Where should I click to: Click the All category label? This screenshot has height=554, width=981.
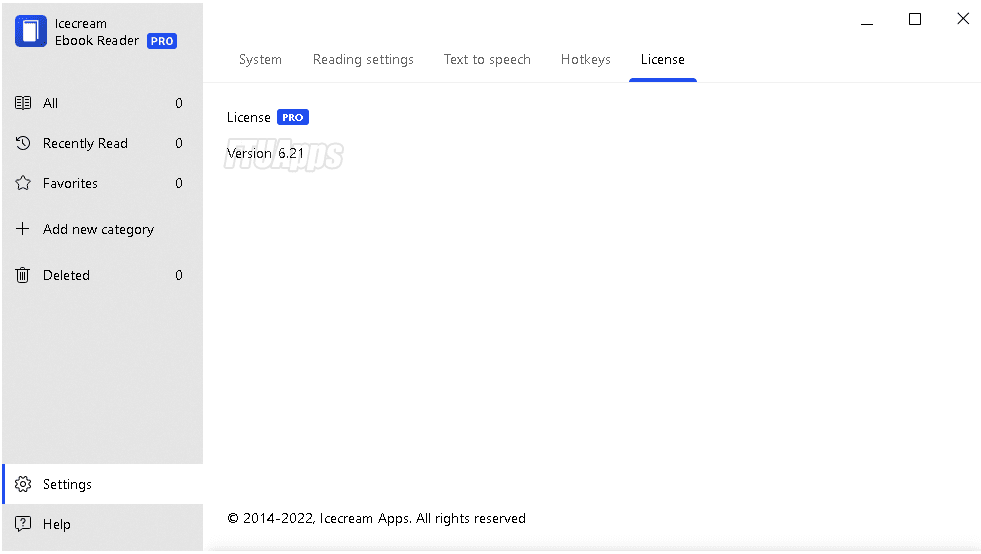[50, 103]
